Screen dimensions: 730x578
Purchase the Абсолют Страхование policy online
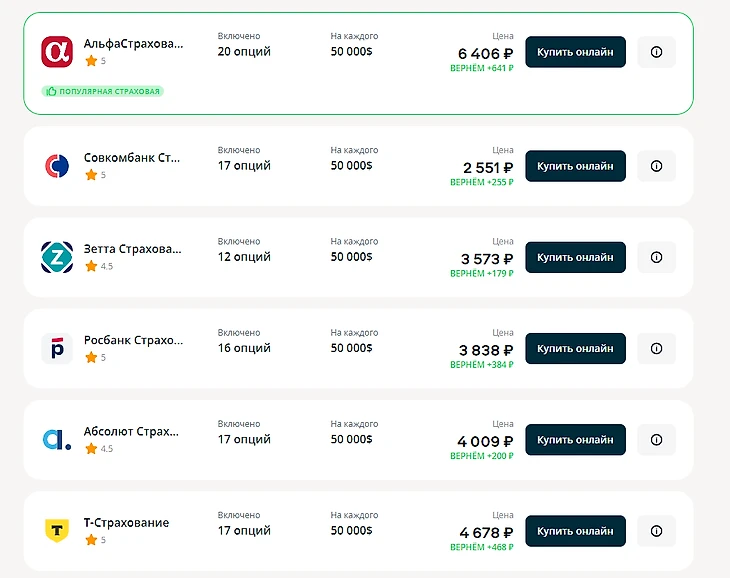coord(575,439)
